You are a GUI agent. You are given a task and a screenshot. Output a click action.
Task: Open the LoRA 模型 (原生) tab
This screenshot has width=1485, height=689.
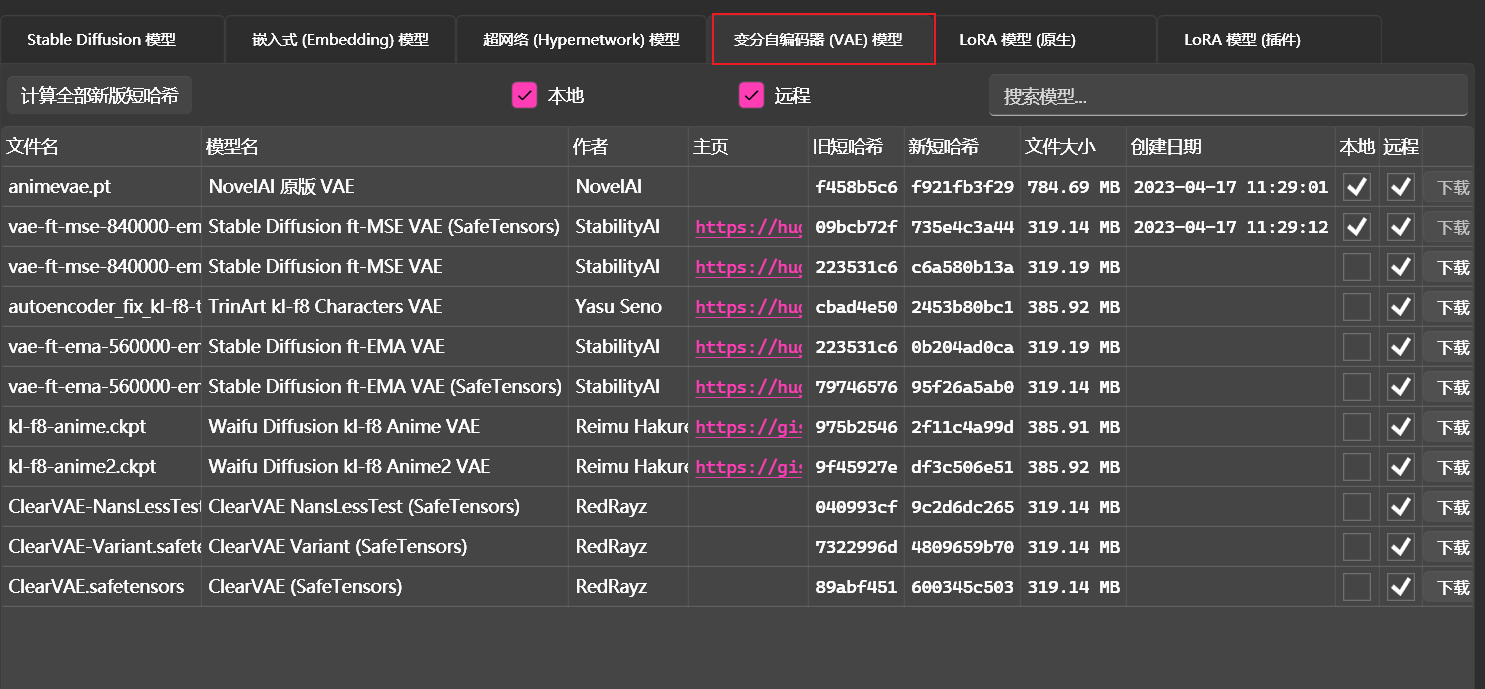(x=1017, y=40)
